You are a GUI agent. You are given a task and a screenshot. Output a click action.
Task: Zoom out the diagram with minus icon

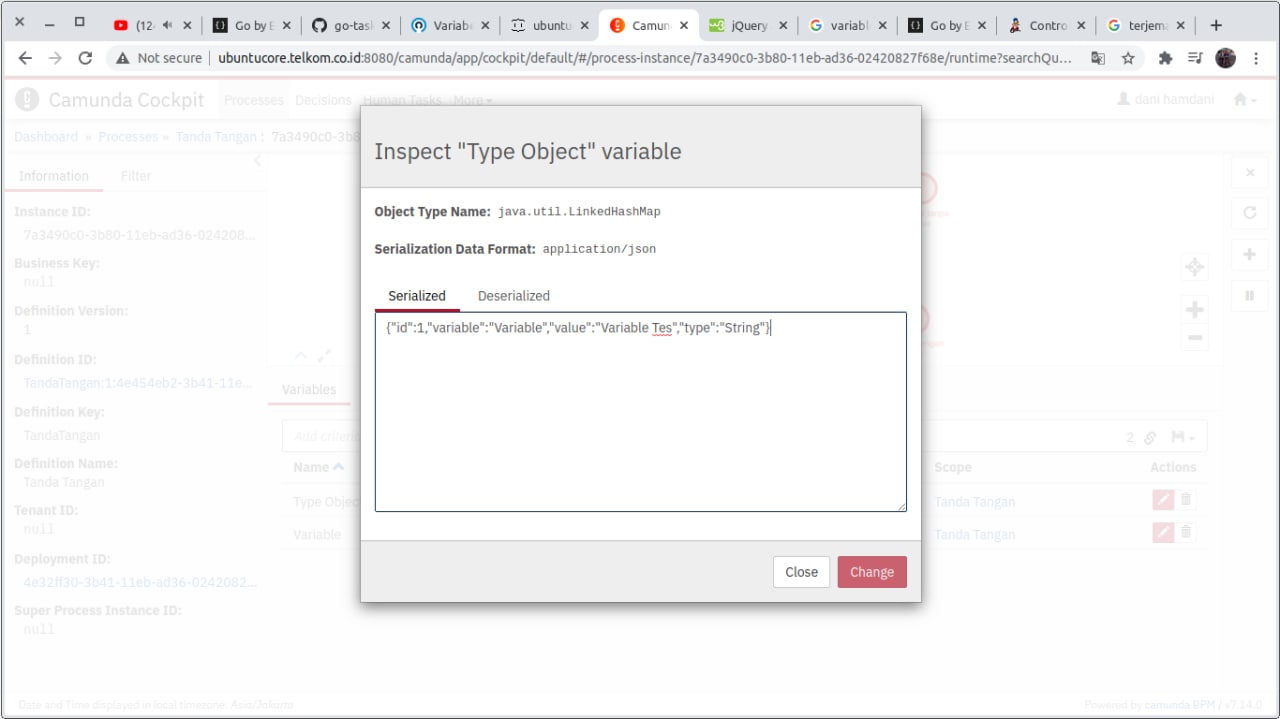pyautogui.click(x=1194, y=338)
